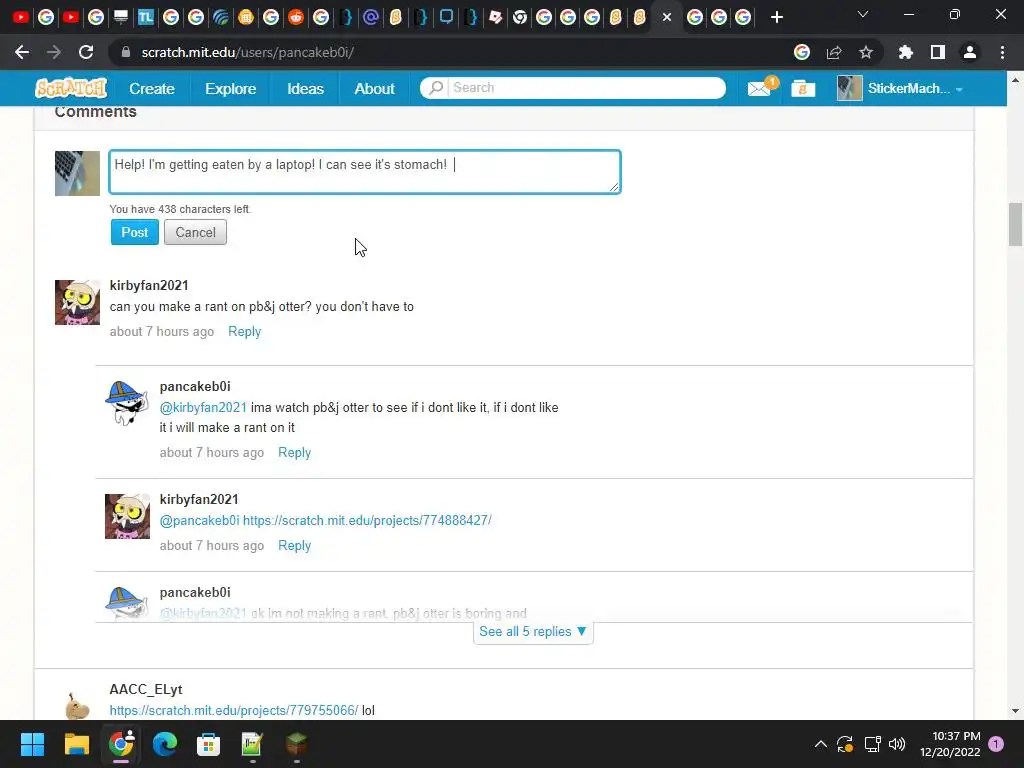Click the scrollbar down arrow
1024x768 pixels.
pos(1015,711)
